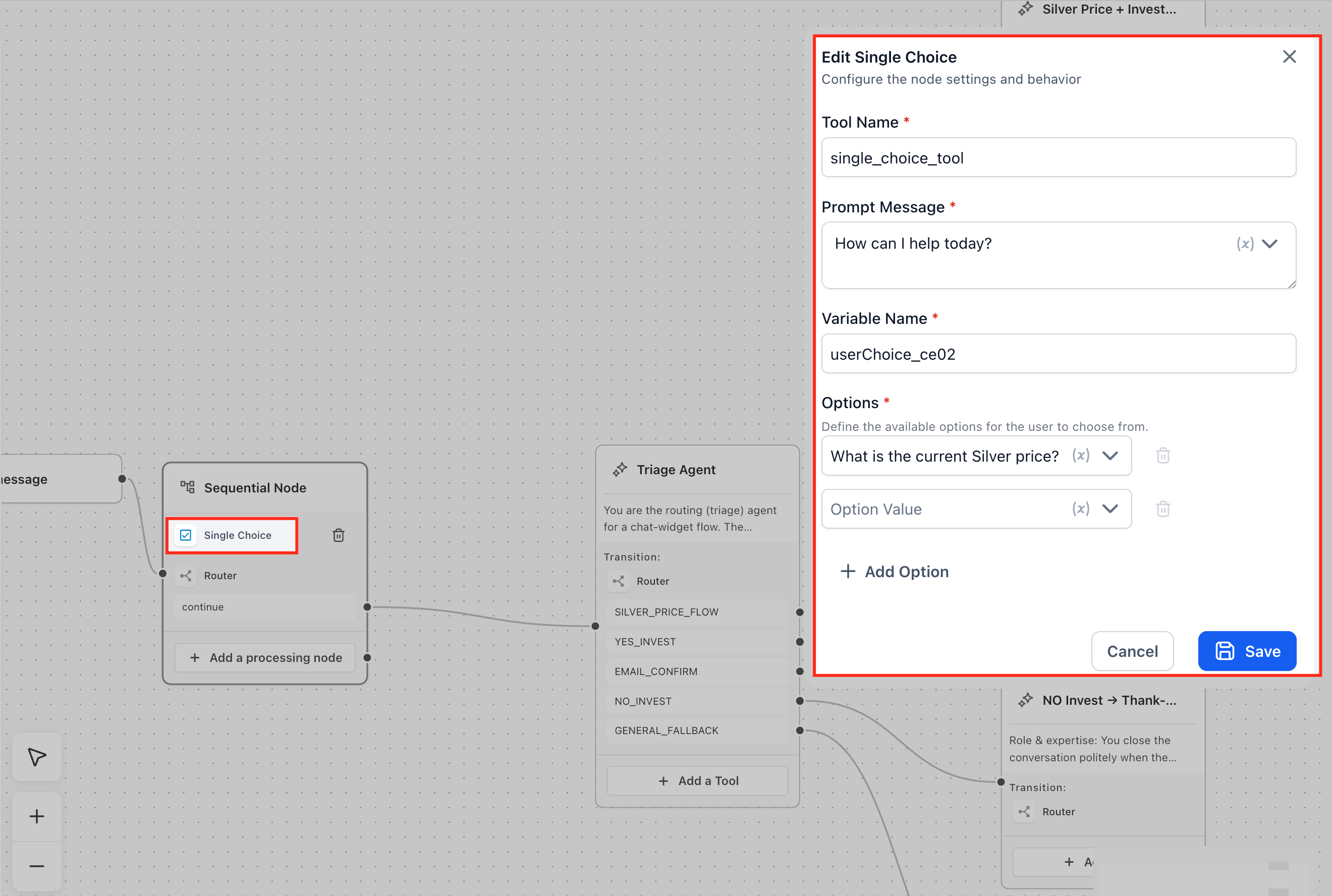Zoom in the canvas with plus button
This screenshot has height=896, width=1332.
pos(37,816)
